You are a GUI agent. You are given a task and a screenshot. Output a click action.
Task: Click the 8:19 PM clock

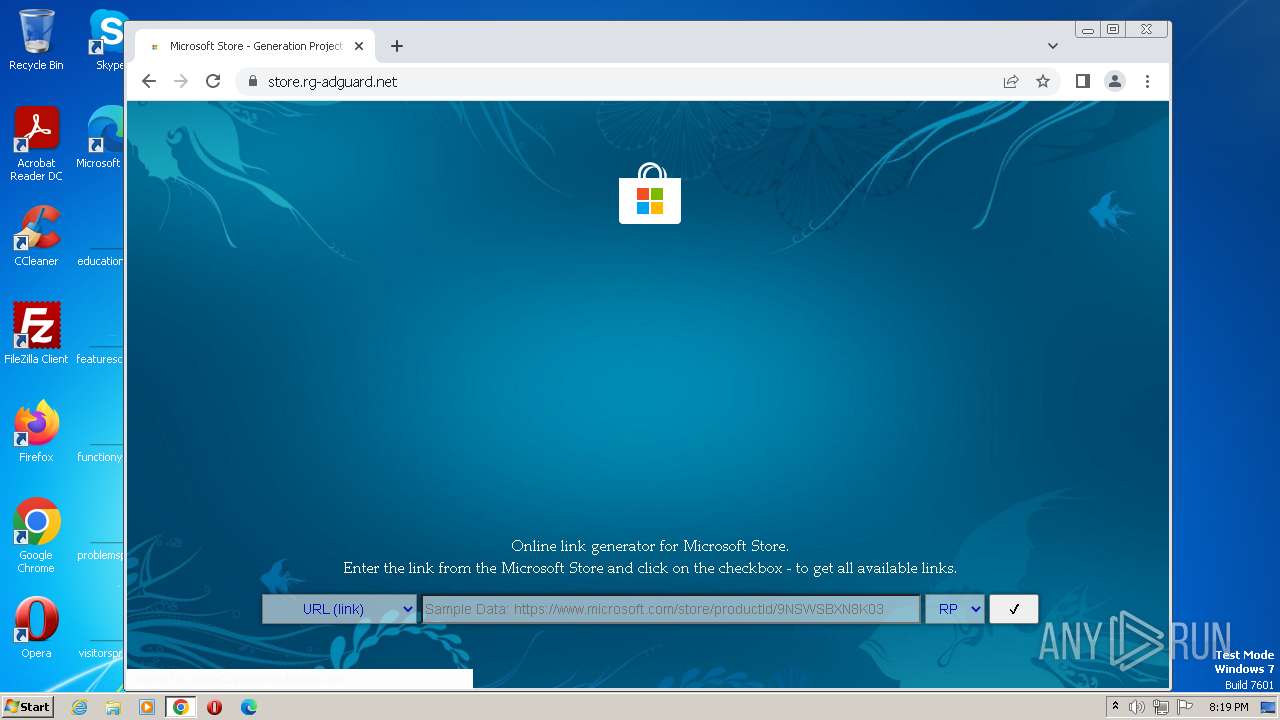(x=1228, y=707)
